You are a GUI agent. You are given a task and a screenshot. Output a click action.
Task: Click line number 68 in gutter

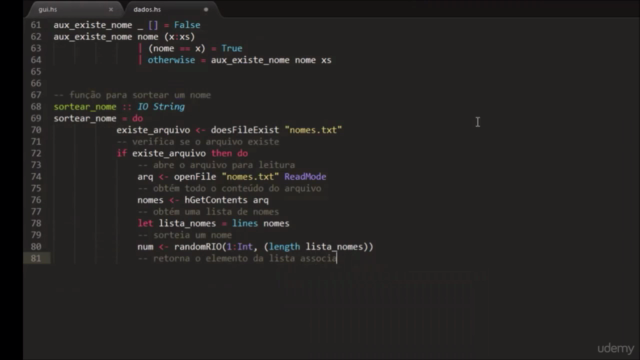tap(36, 107)
